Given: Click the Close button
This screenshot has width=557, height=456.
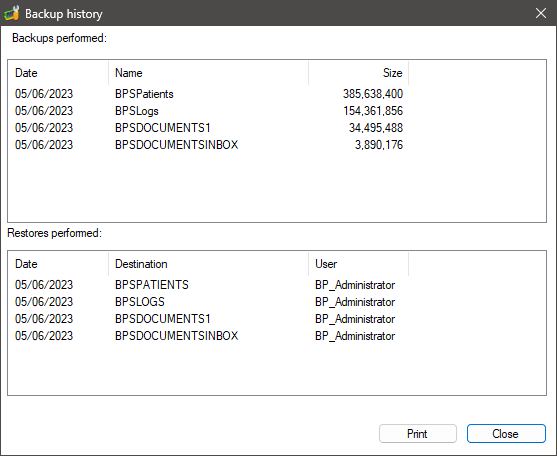Looking at the screenshot, I should coord(506,433).
